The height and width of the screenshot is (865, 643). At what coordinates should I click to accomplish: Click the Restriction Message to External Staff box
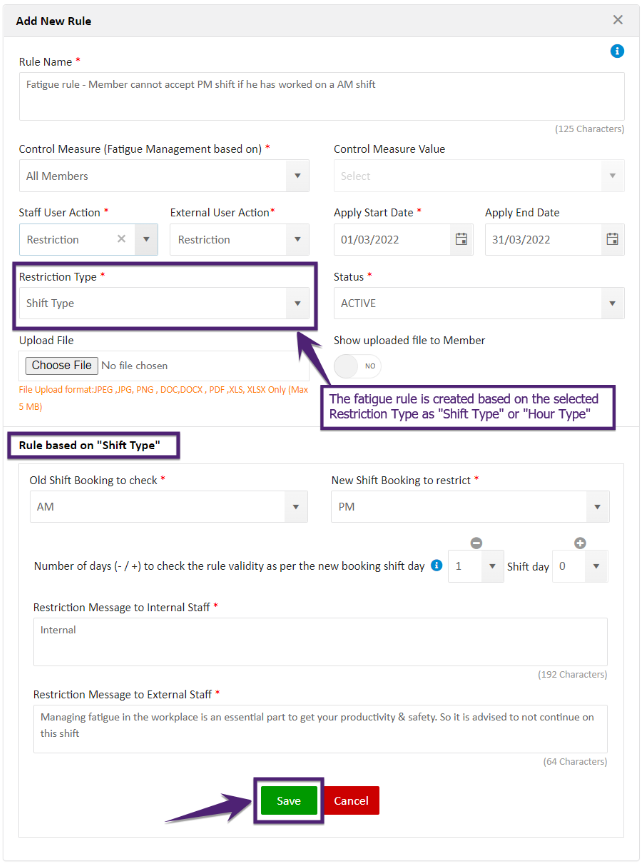320,729
